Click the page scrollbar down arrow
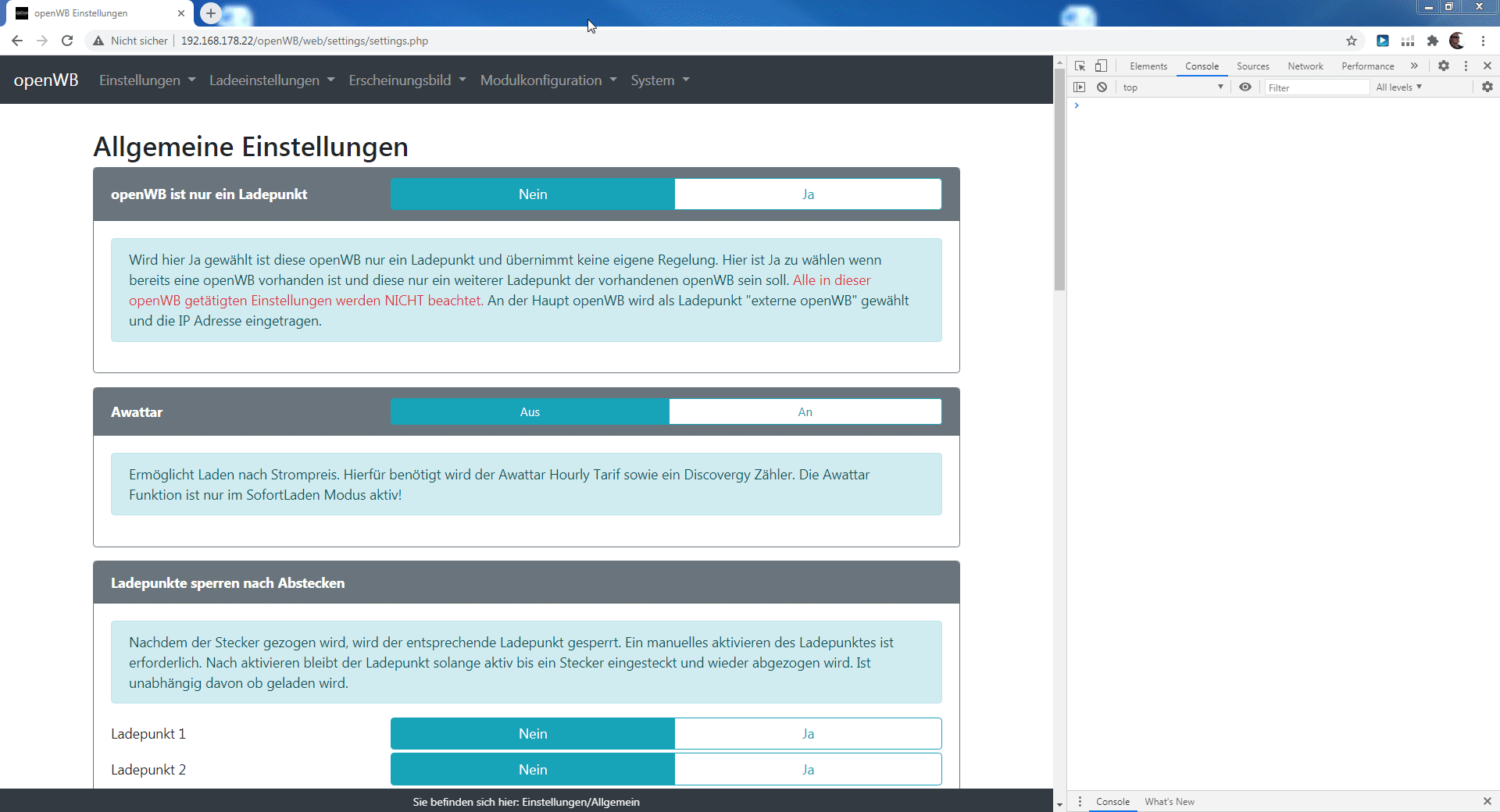Screen dimensions: 1500x812 (x=1059, y=805)
